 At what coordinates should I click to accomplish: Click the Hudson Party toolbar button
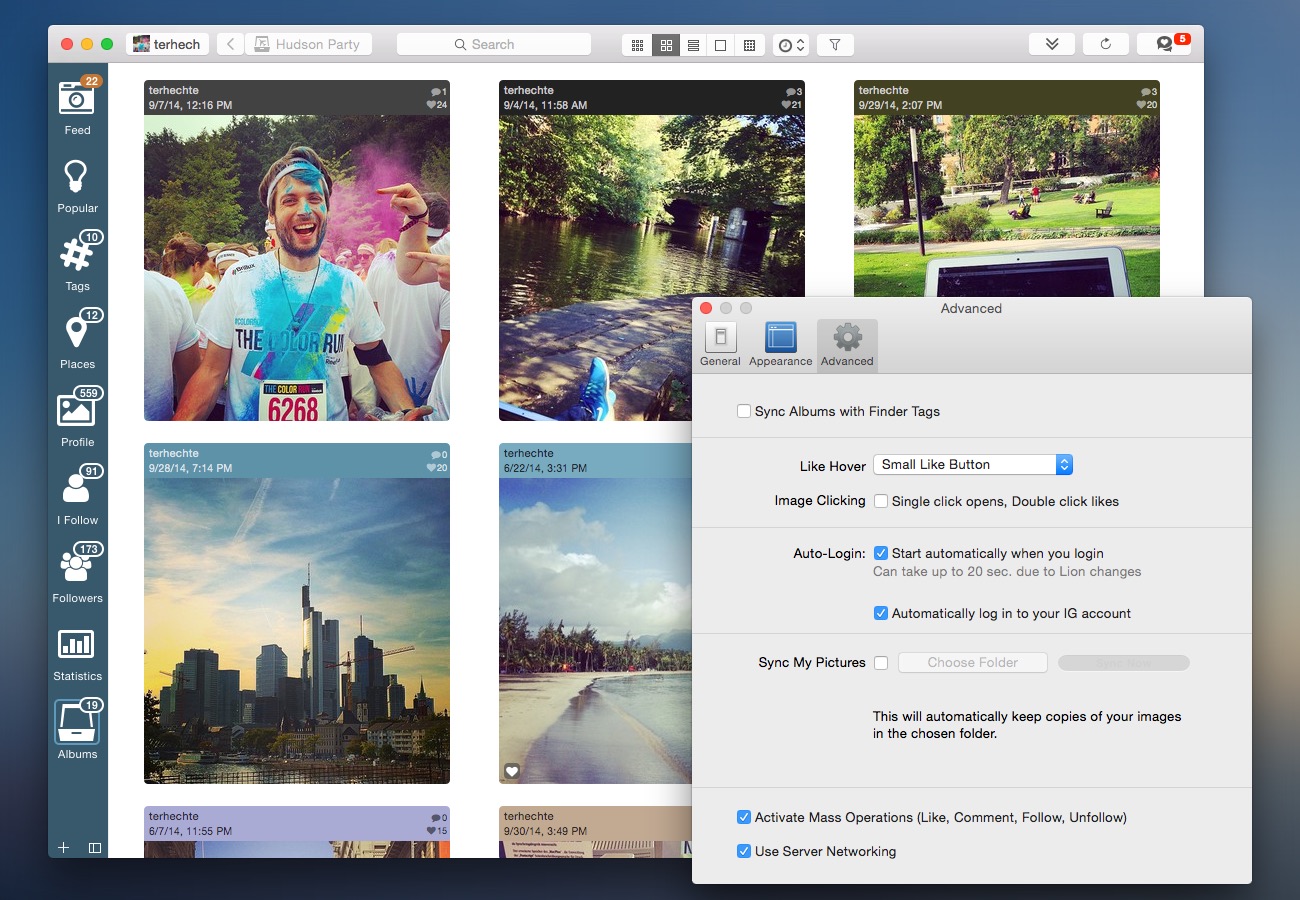[x=309, y=44]
